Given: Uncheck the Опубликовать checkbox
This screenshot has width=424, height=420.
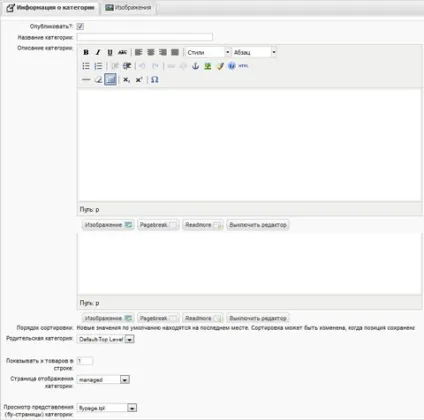Looking at the screenshot, I should pos(80,26).
